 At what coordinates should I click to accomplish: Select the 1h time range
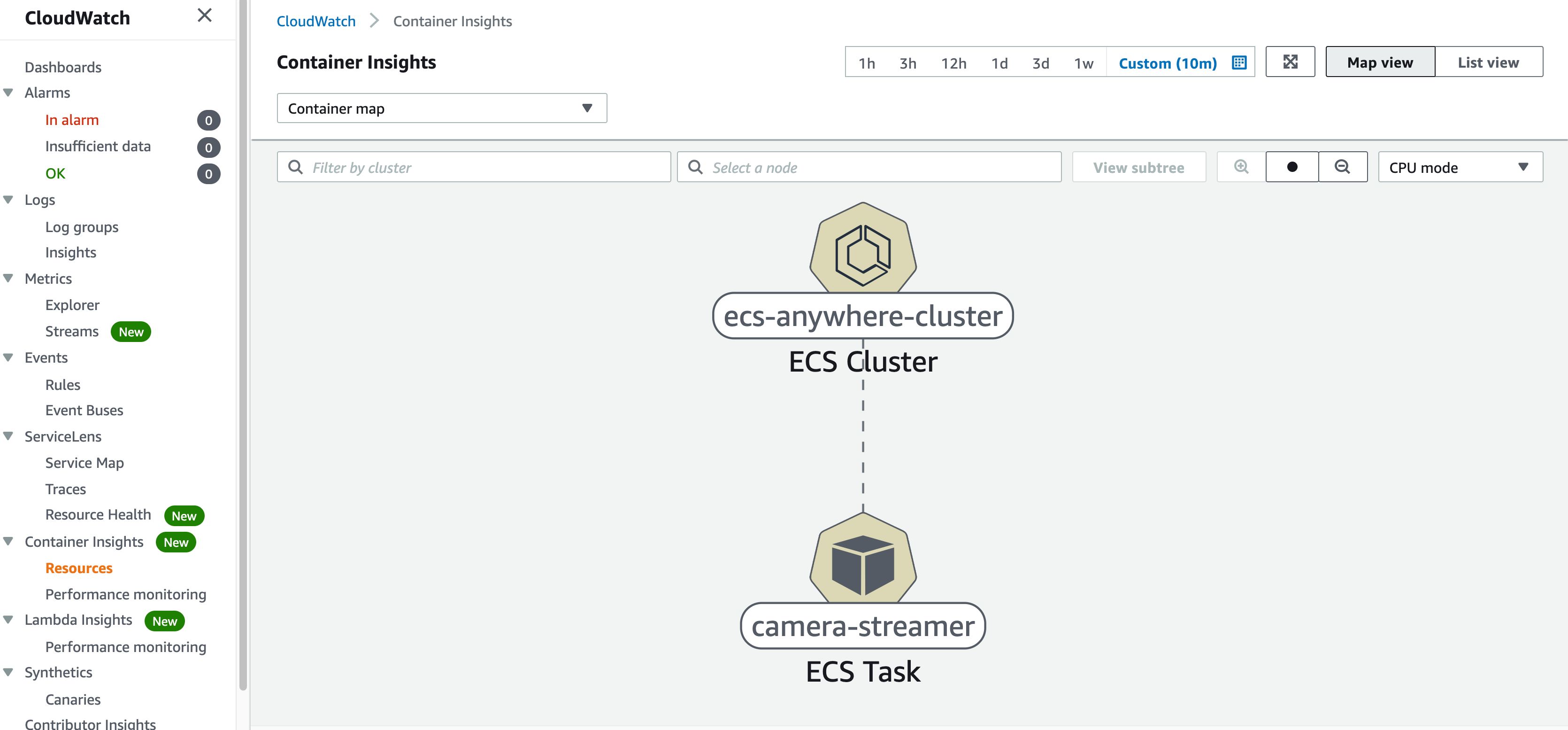(866, 63)
